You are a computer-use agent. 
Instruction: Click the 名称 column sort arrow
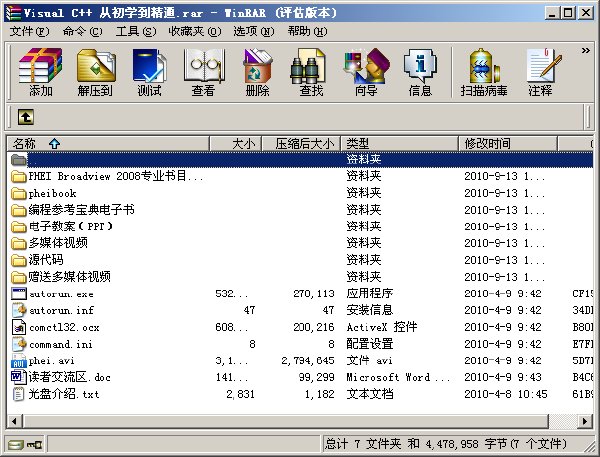pos(54,144)
